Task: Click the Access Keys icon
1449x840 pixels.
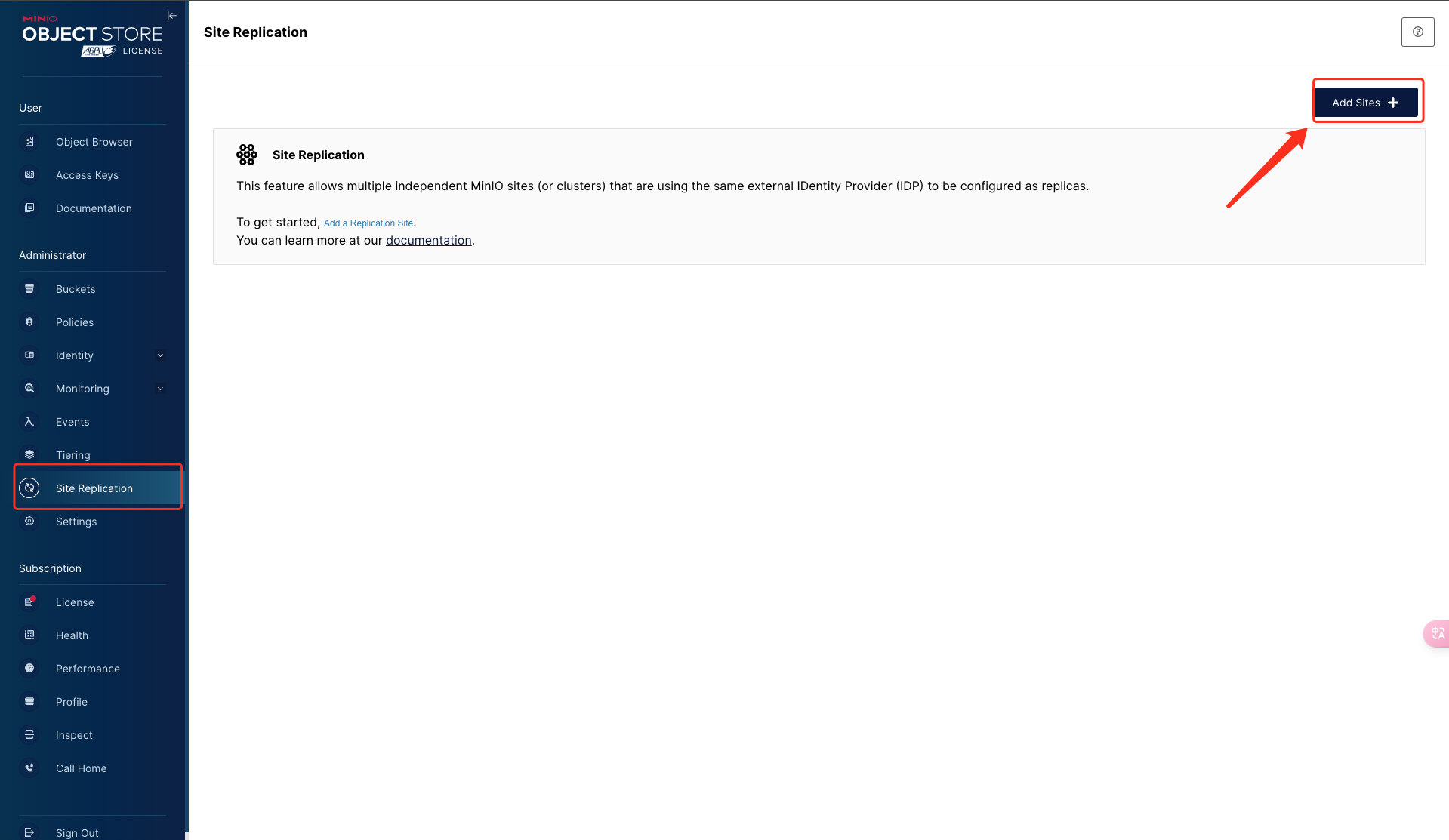Action: [29, 175]
